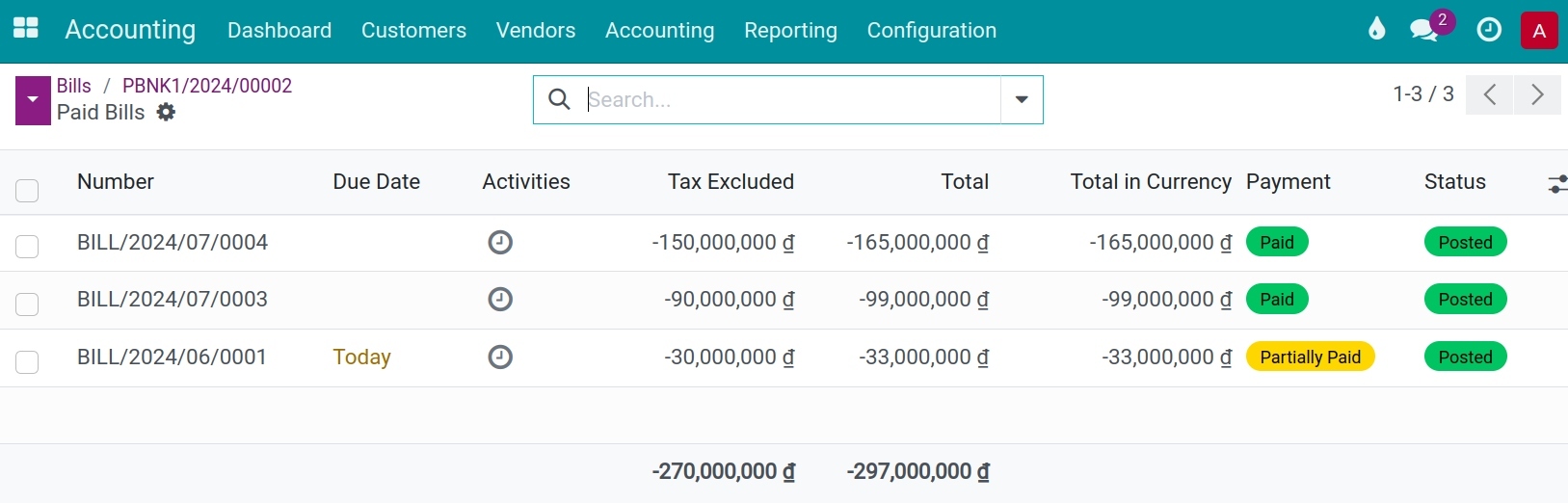Open optional columns adjust settings icon
Screen dimensions: 1568x503
tap(1556, 183)
